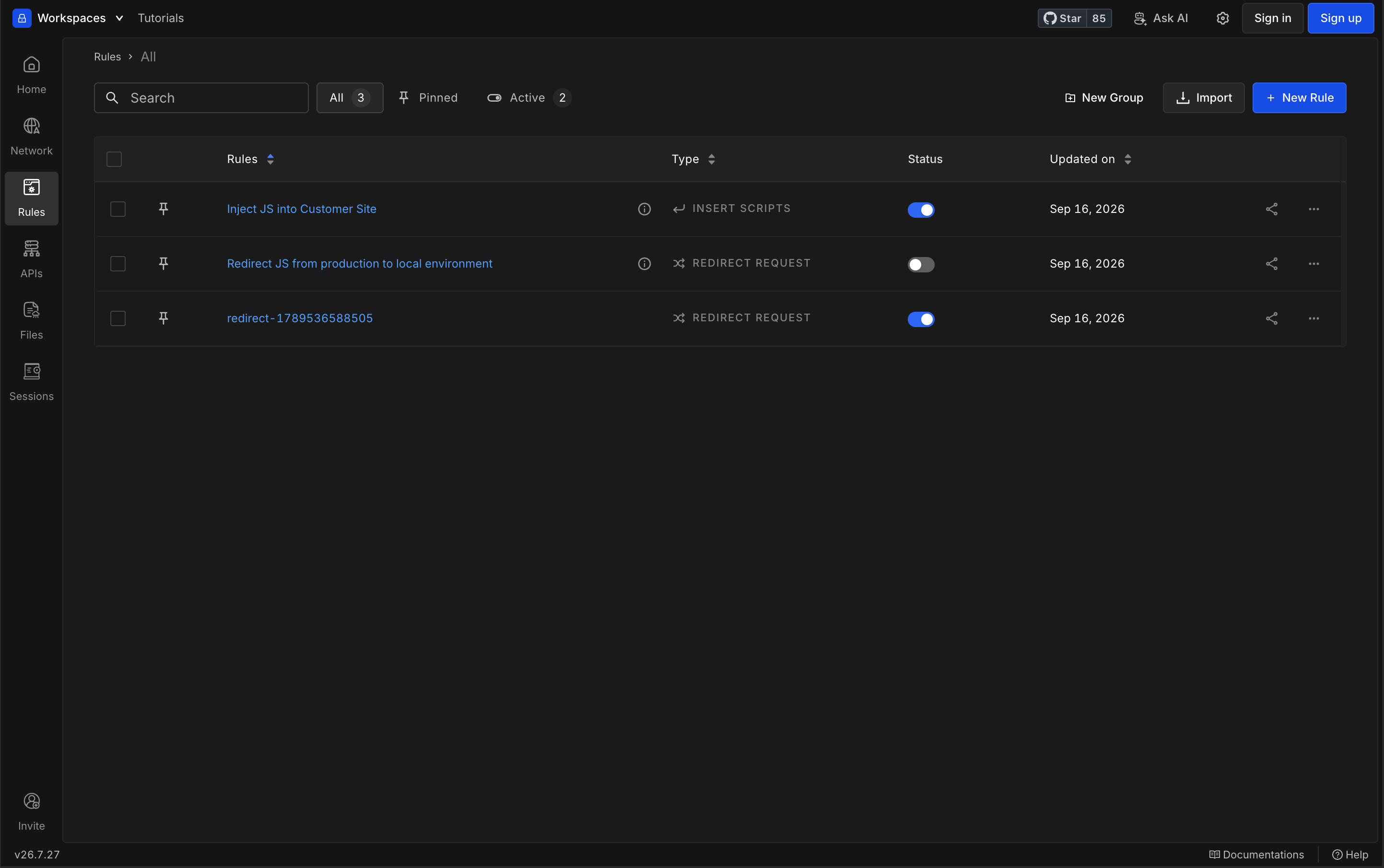Open the Tutorials menu item

click(x=161, y=18)
